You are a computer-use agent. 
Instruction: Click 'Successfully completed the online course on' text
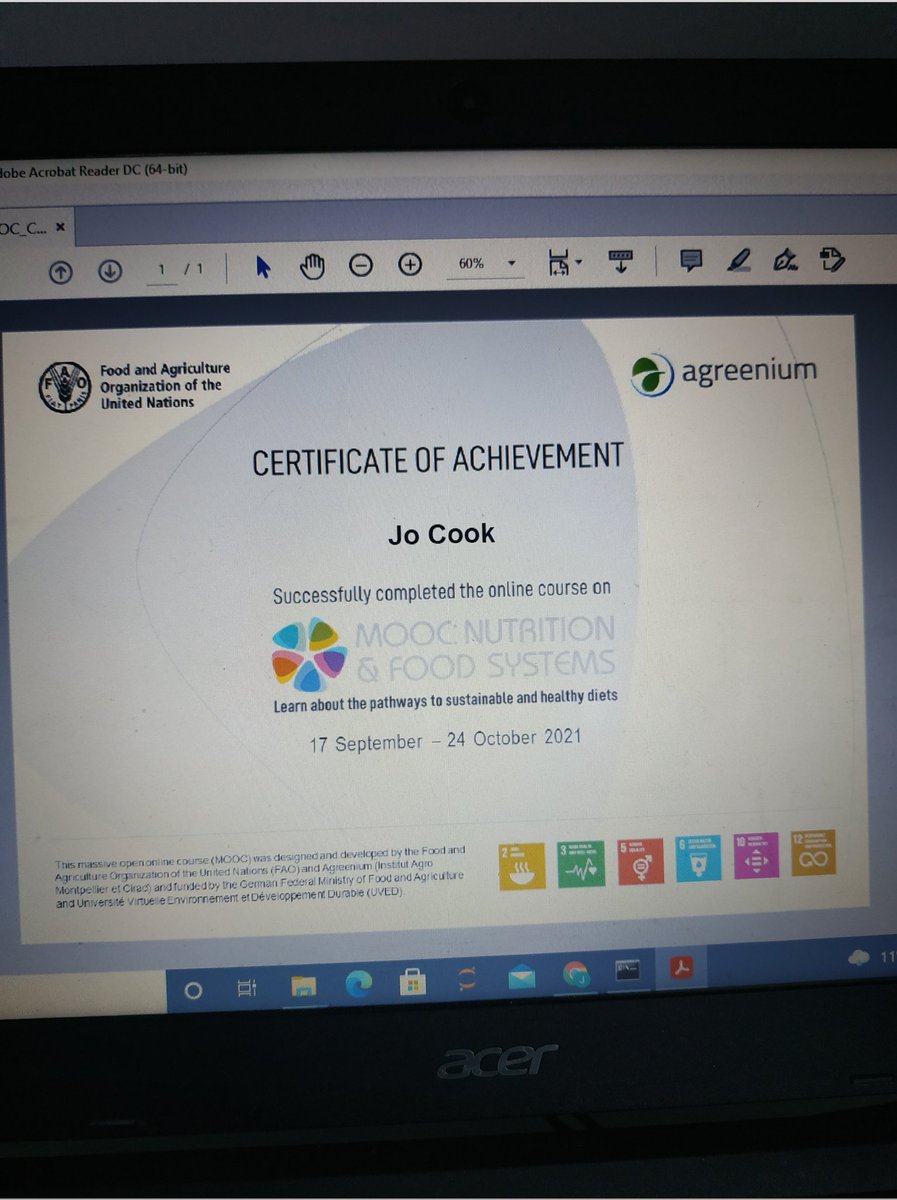(442, 593)
